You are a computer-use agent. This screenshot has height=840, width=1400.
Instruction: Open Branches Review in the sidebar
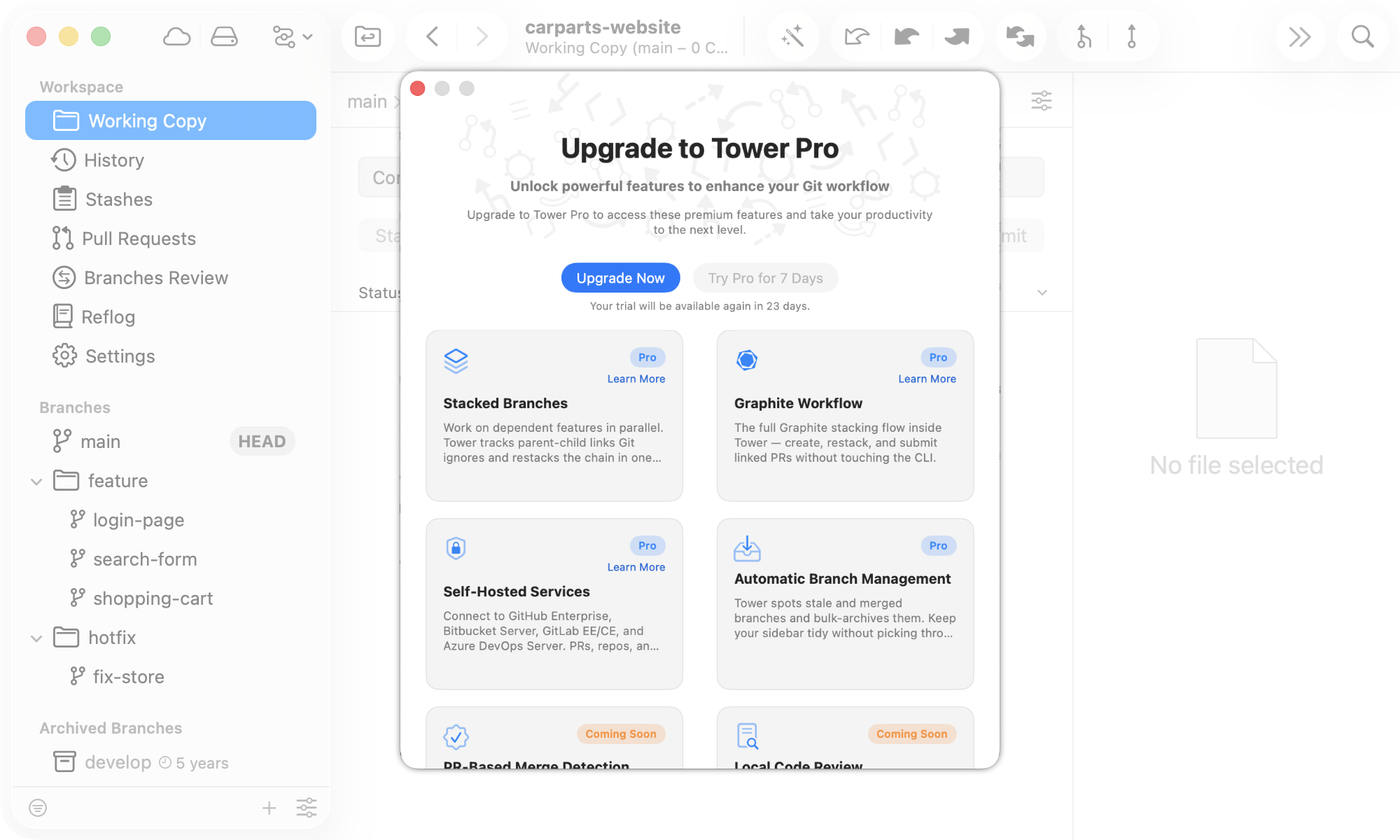[171, 277]
